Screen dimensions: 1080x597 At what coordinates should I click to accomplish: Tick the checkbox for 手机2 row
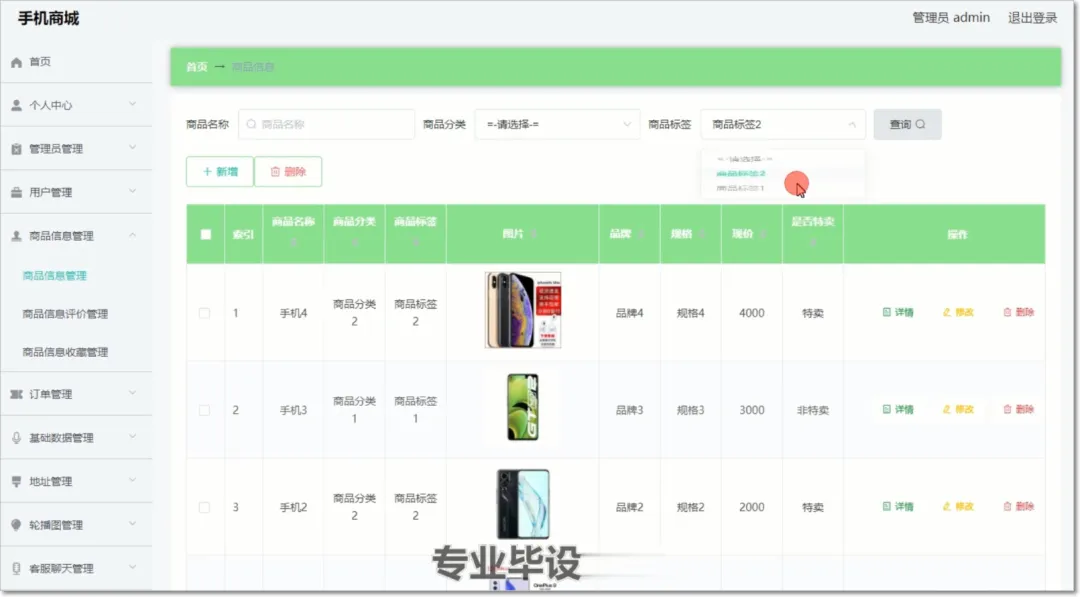205,507
